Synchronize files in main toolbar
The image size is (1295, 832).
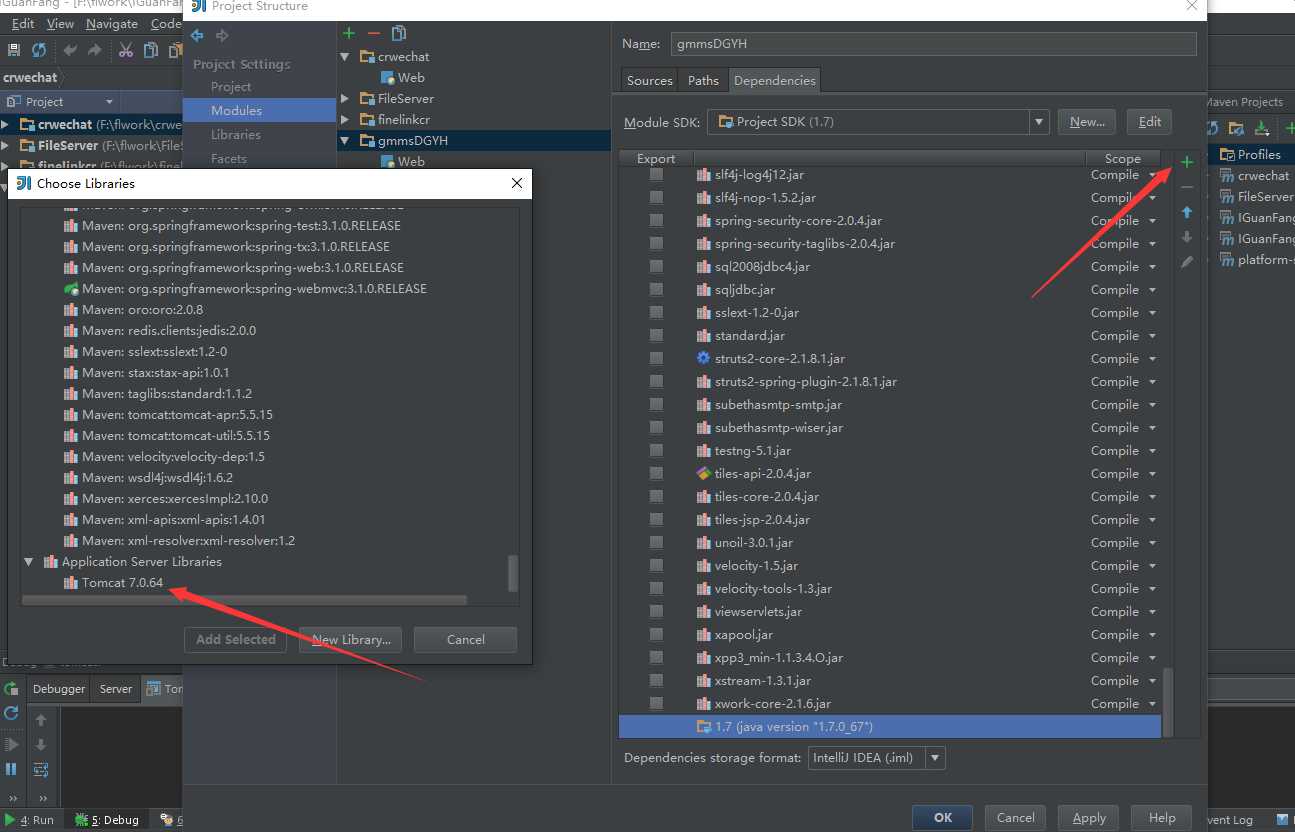39,50
